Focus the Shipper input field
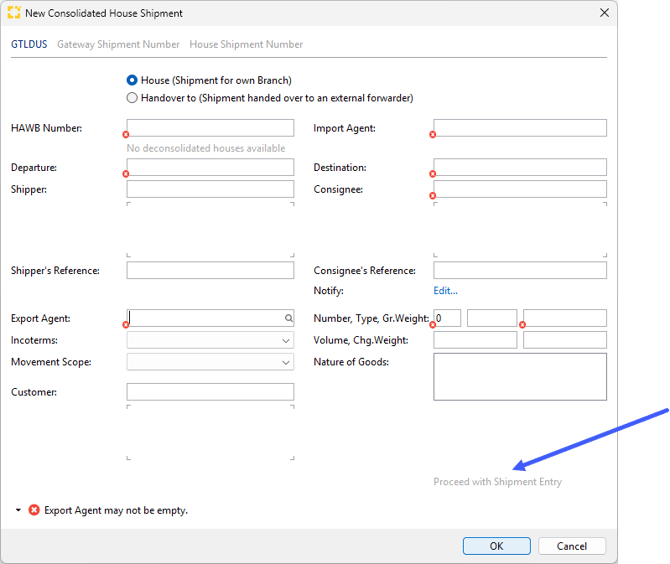Image resolution: width=670 pixels, height=564 pixels. pos(210,189)
